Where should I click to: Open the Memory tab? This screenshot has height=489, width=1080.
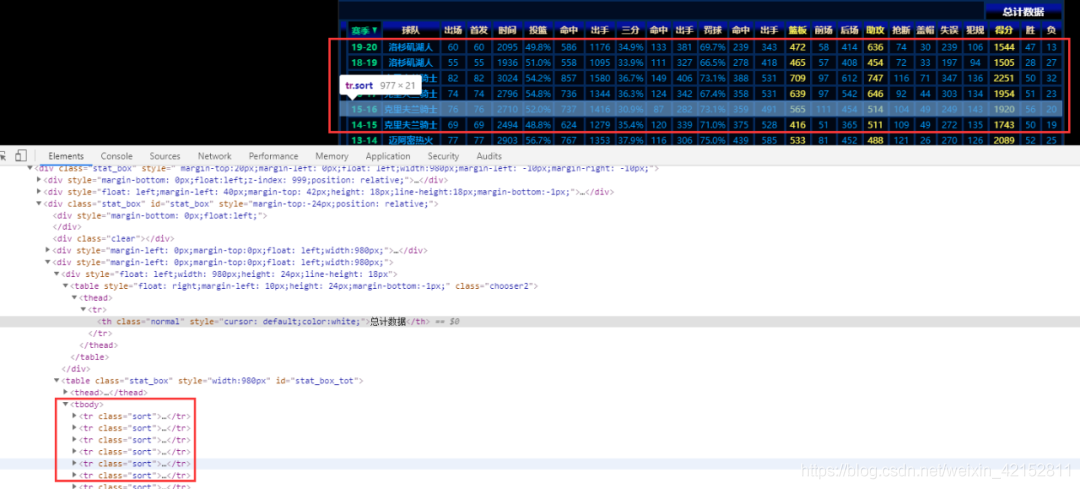(x=332, y=156)
